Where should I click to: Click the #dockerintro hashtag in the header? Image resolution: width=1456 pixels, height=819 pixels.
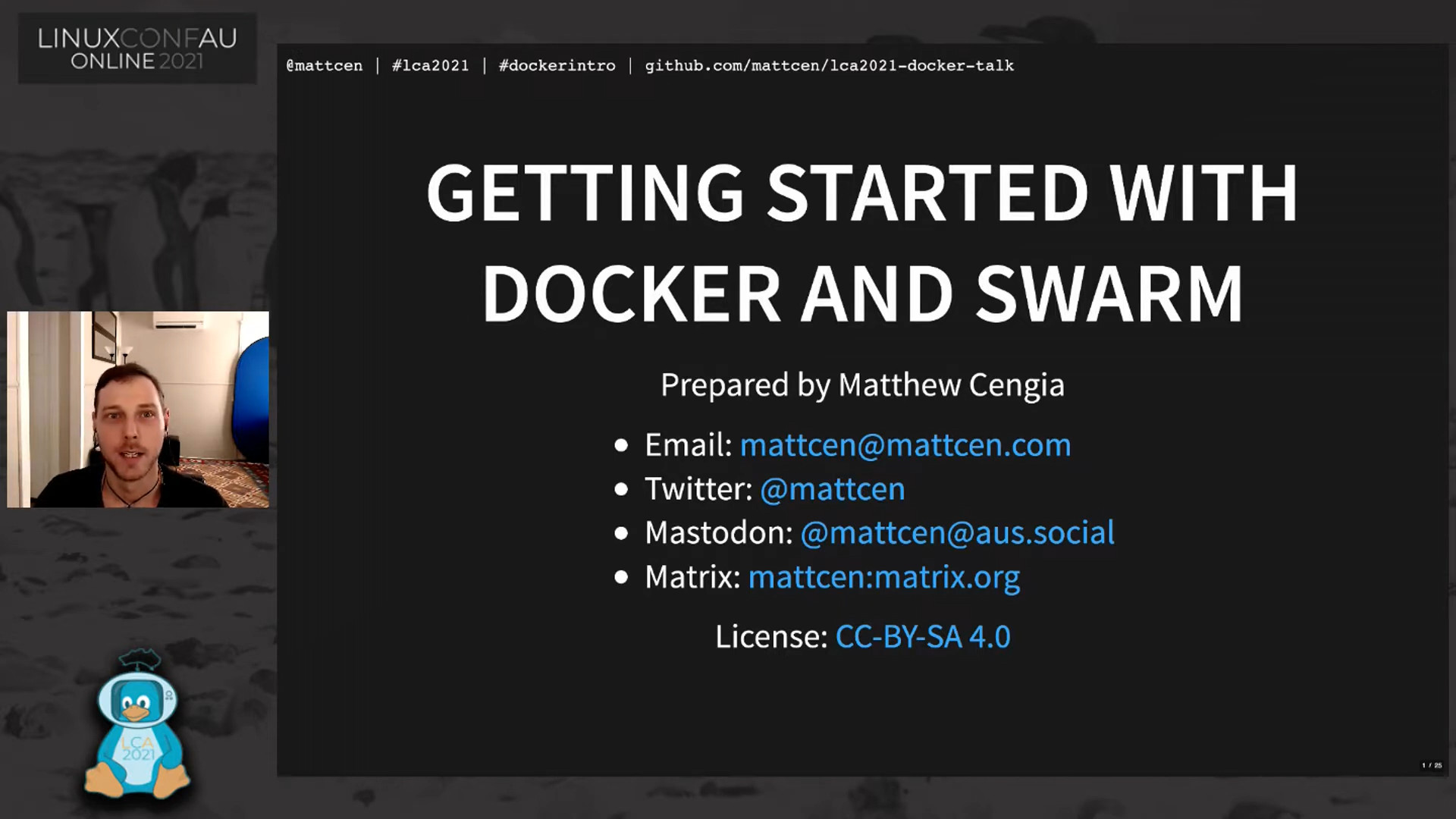click(x=557, y=66)
